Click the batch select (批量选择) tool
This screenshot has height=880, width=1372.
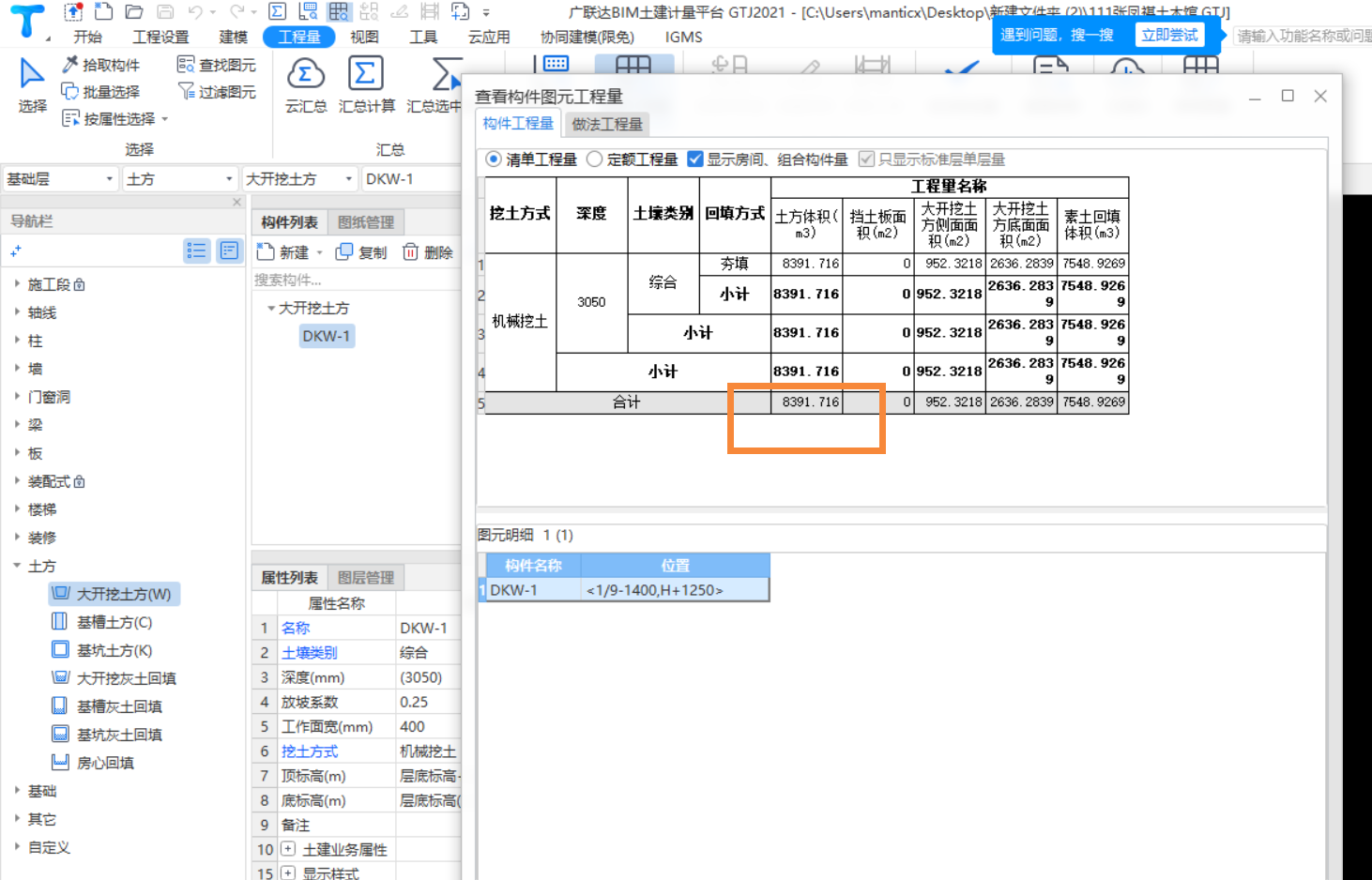coord(101,92)
